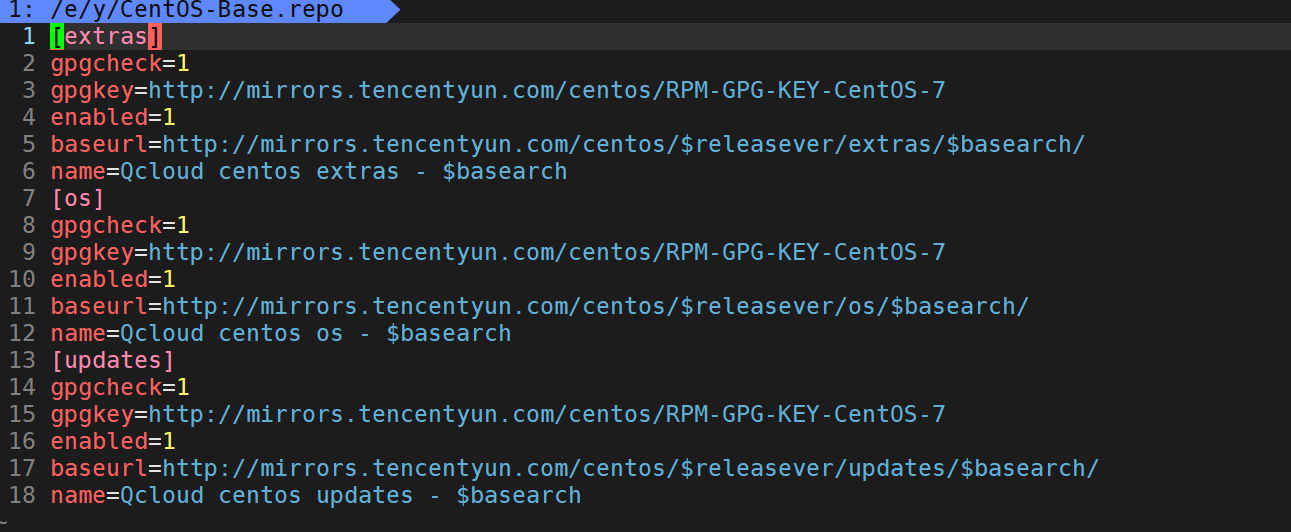1291x532 pixels.
Task: Click 'Qcloud centos os' name text
Action: click(232, 334)
